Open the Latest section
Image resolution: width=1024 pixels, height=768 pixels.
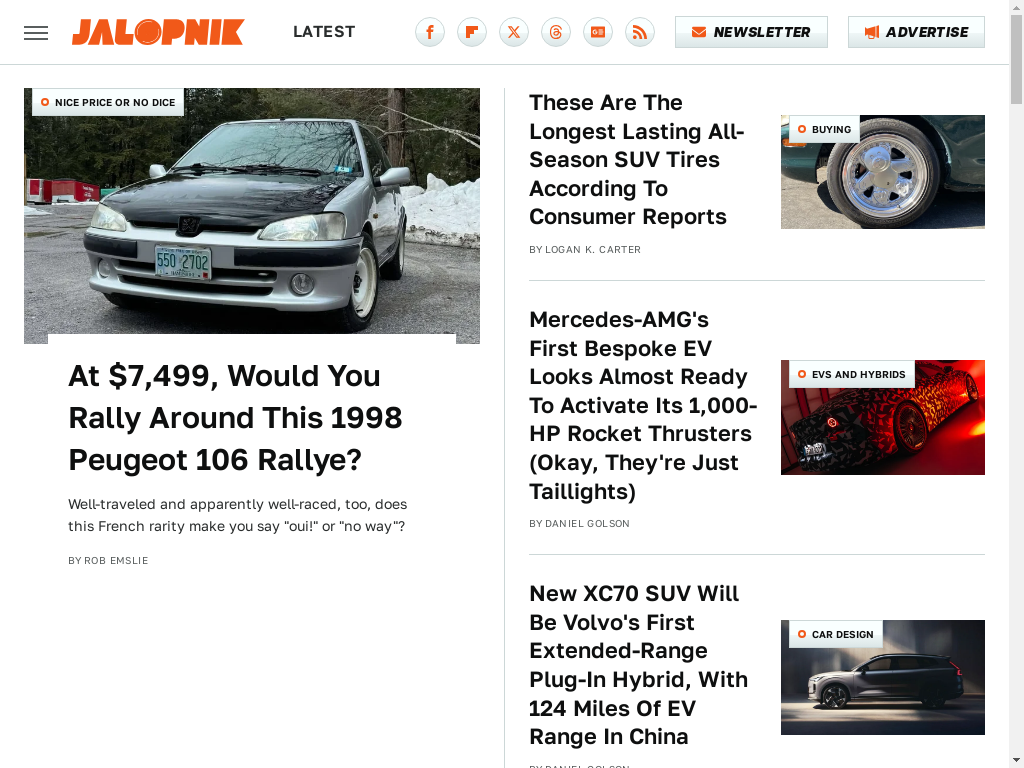(324, 32)
